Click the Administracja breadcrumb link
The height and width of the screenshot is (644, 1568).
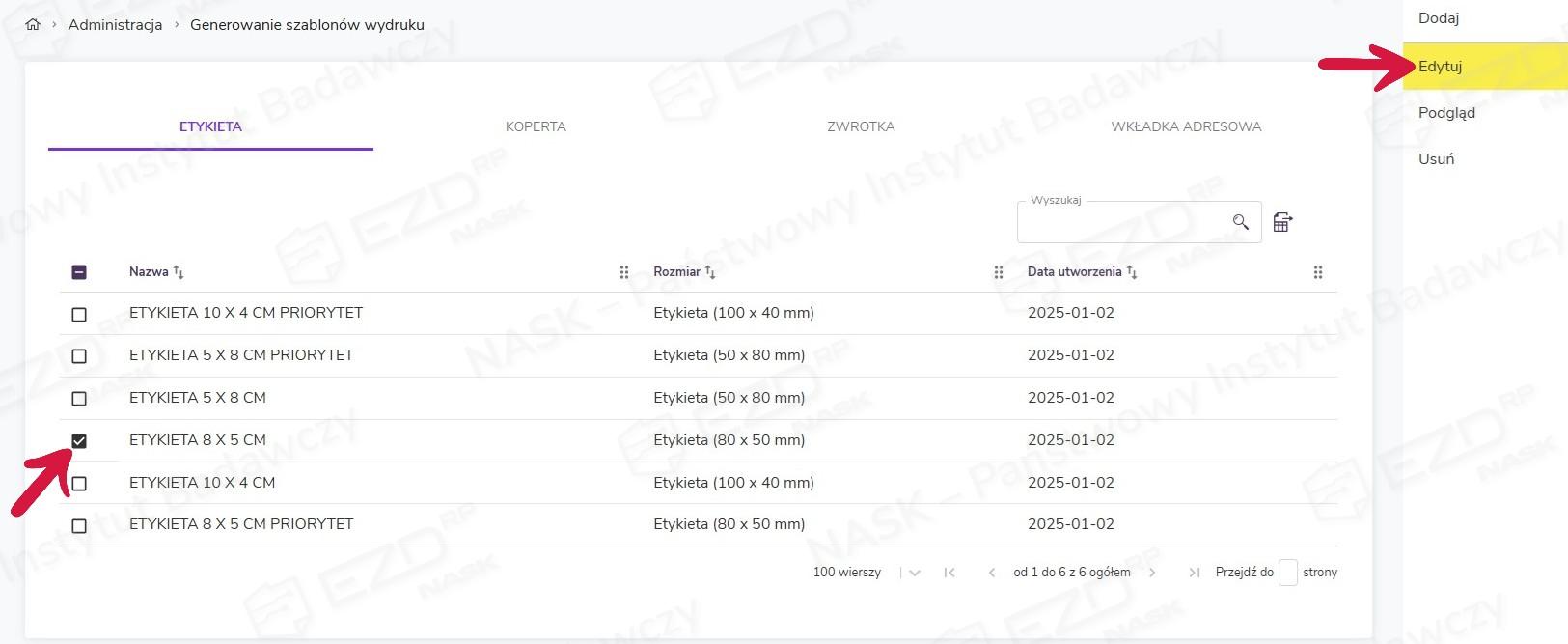tap(115, 25)
